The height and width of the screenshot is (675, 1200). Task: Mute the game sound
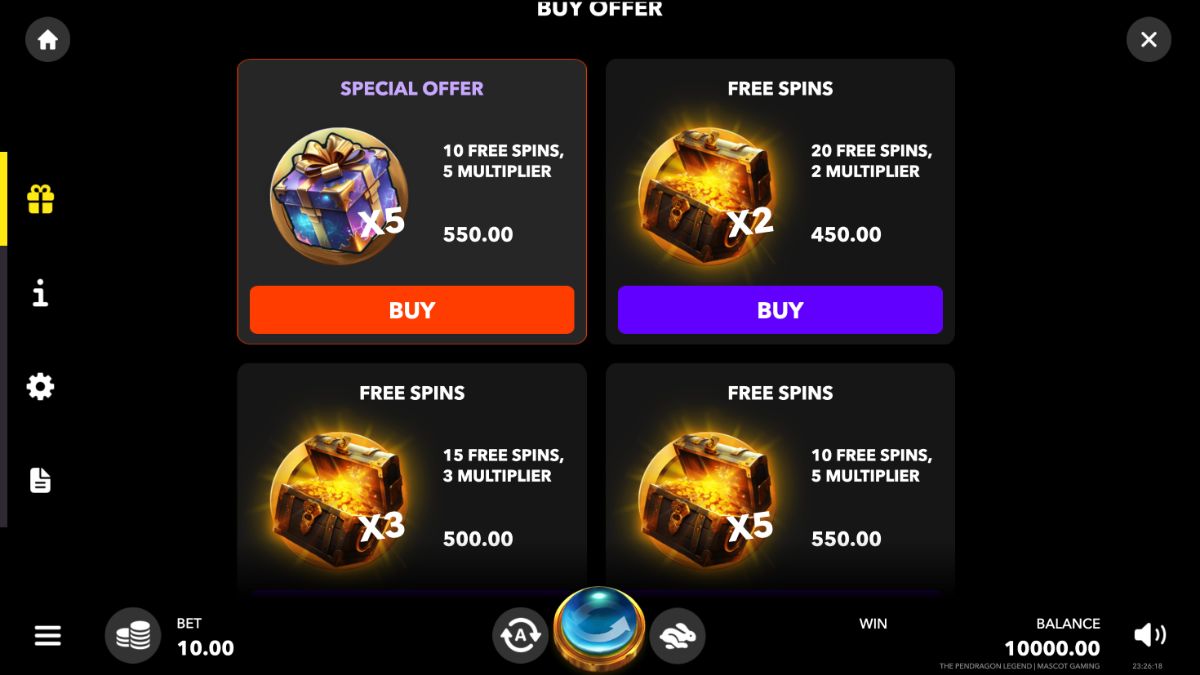(x=1150, y=634)
